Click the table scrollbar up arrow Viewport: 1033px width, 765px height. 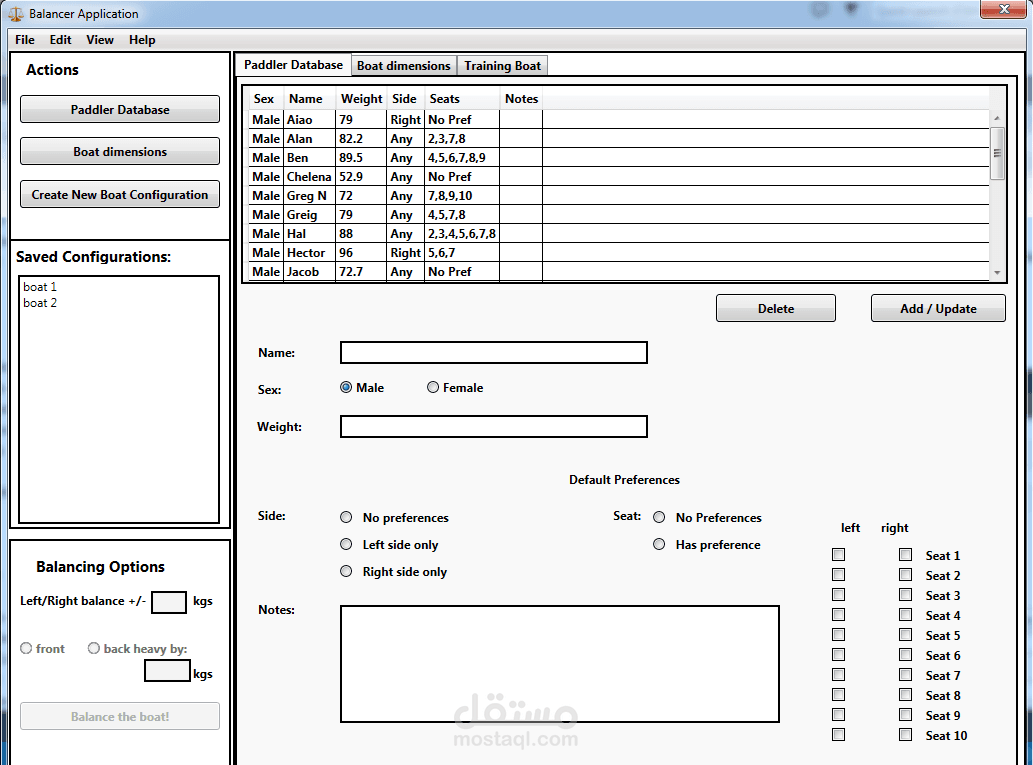pyautogui.click(x=996, y=94)
